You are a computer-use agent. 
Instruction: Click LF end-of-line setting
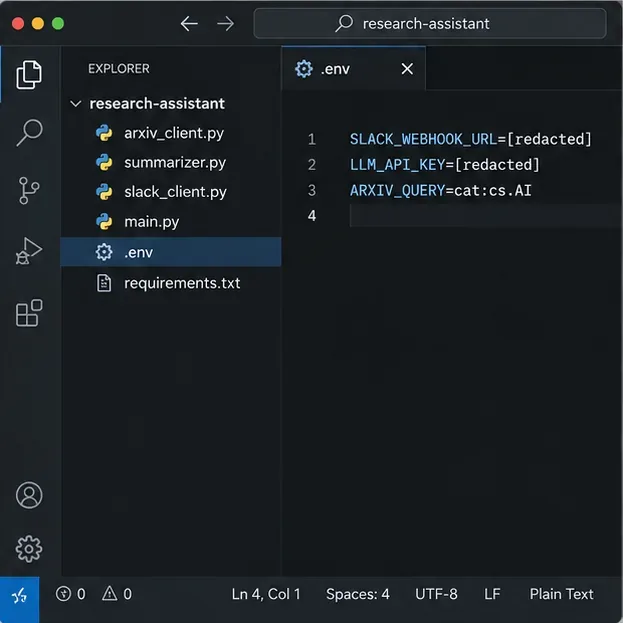coord(492,594)
